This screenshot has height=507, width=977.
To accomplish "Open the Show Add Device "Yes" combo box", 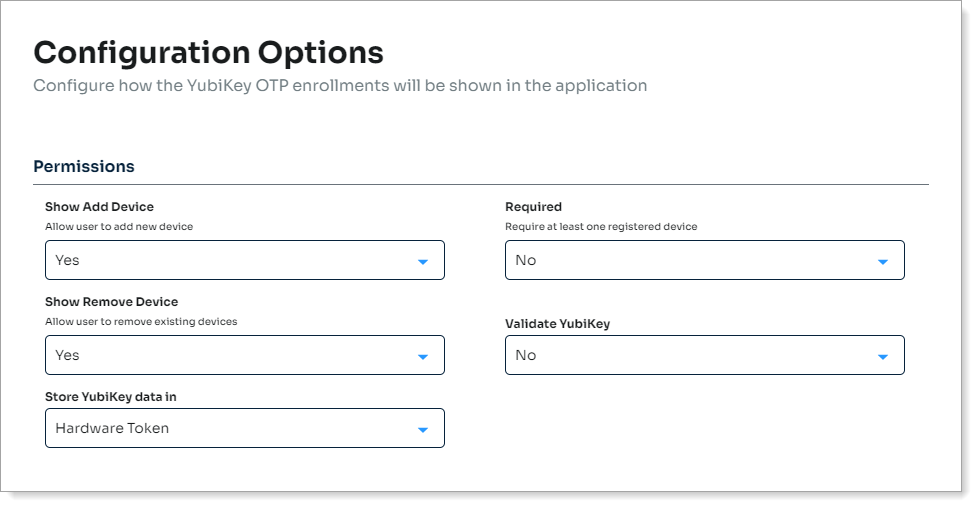I will [x=230, y=260].
